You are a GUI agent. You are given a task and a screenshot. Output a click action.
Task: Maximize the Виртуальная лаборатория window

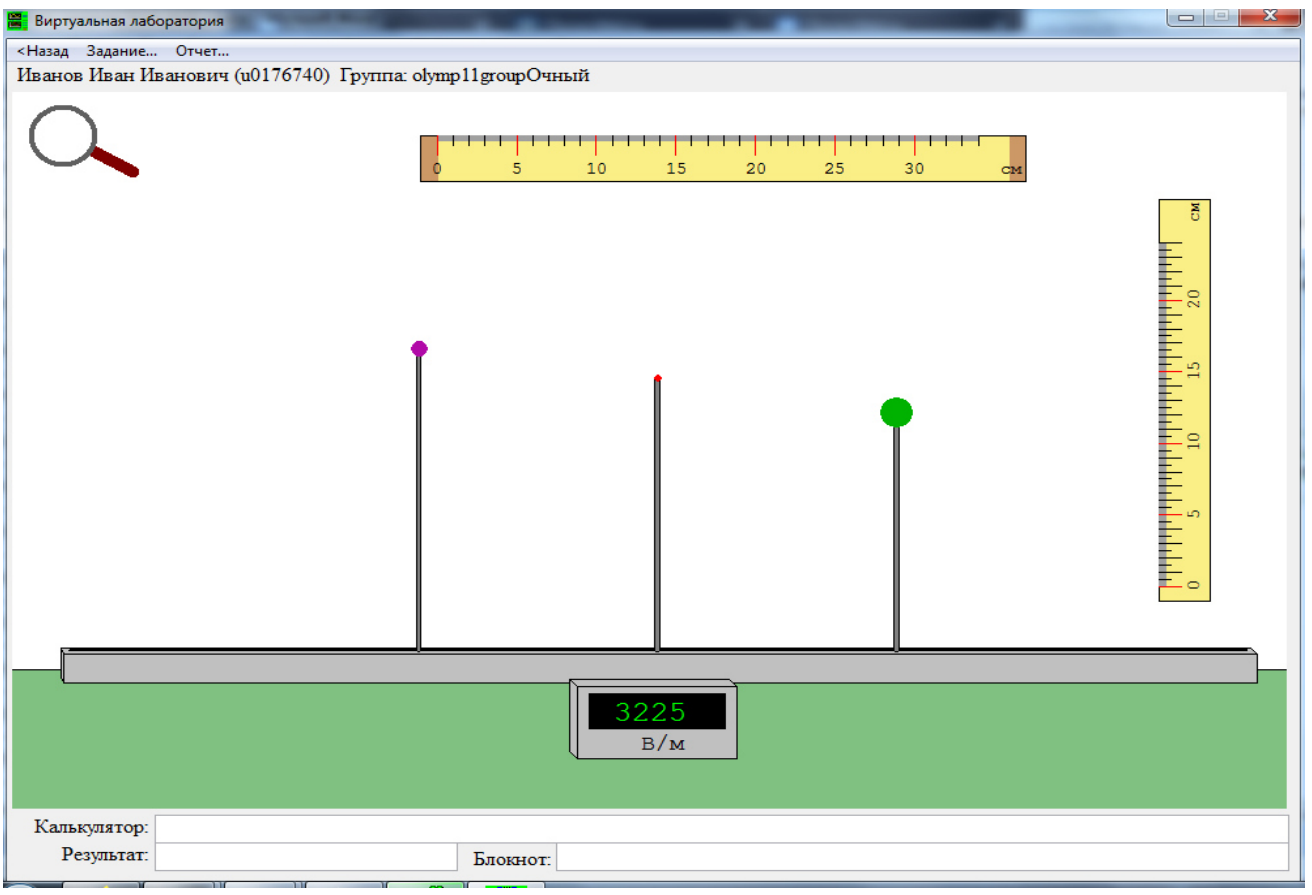point(1221,16)
